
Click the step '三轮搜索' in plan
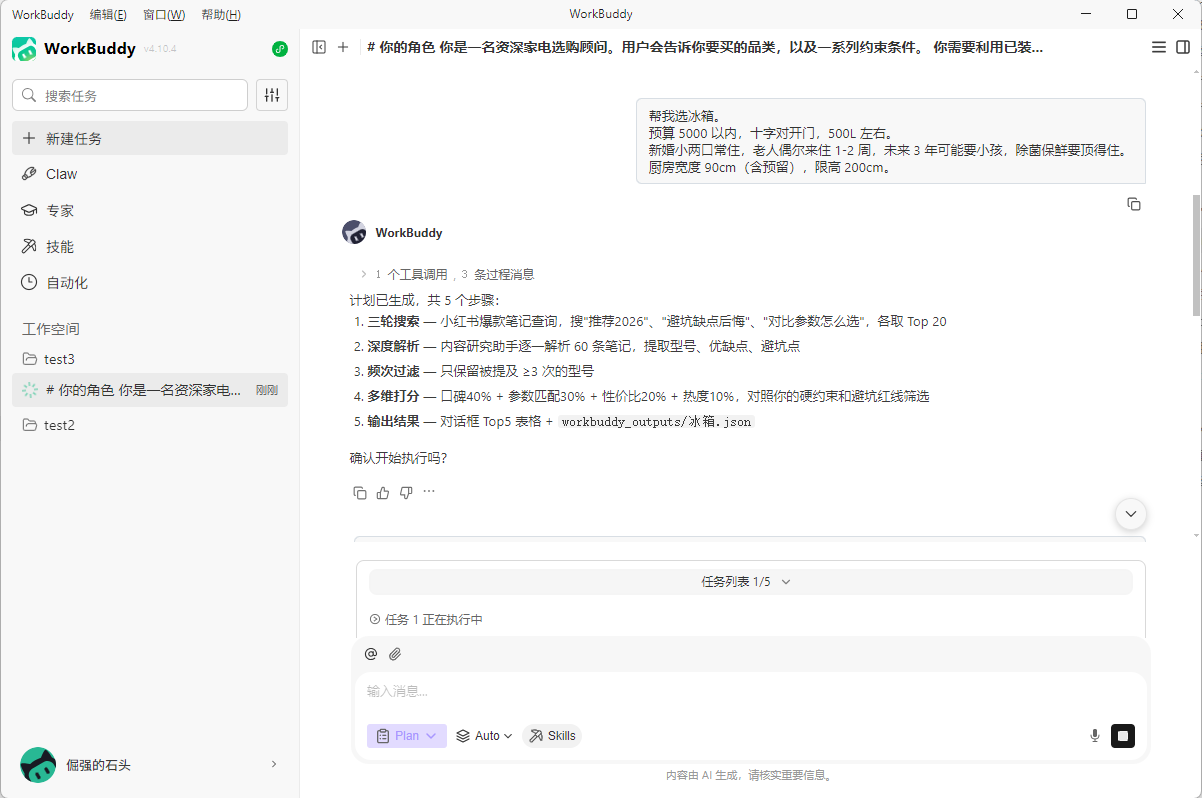click(x=393, y=322)
